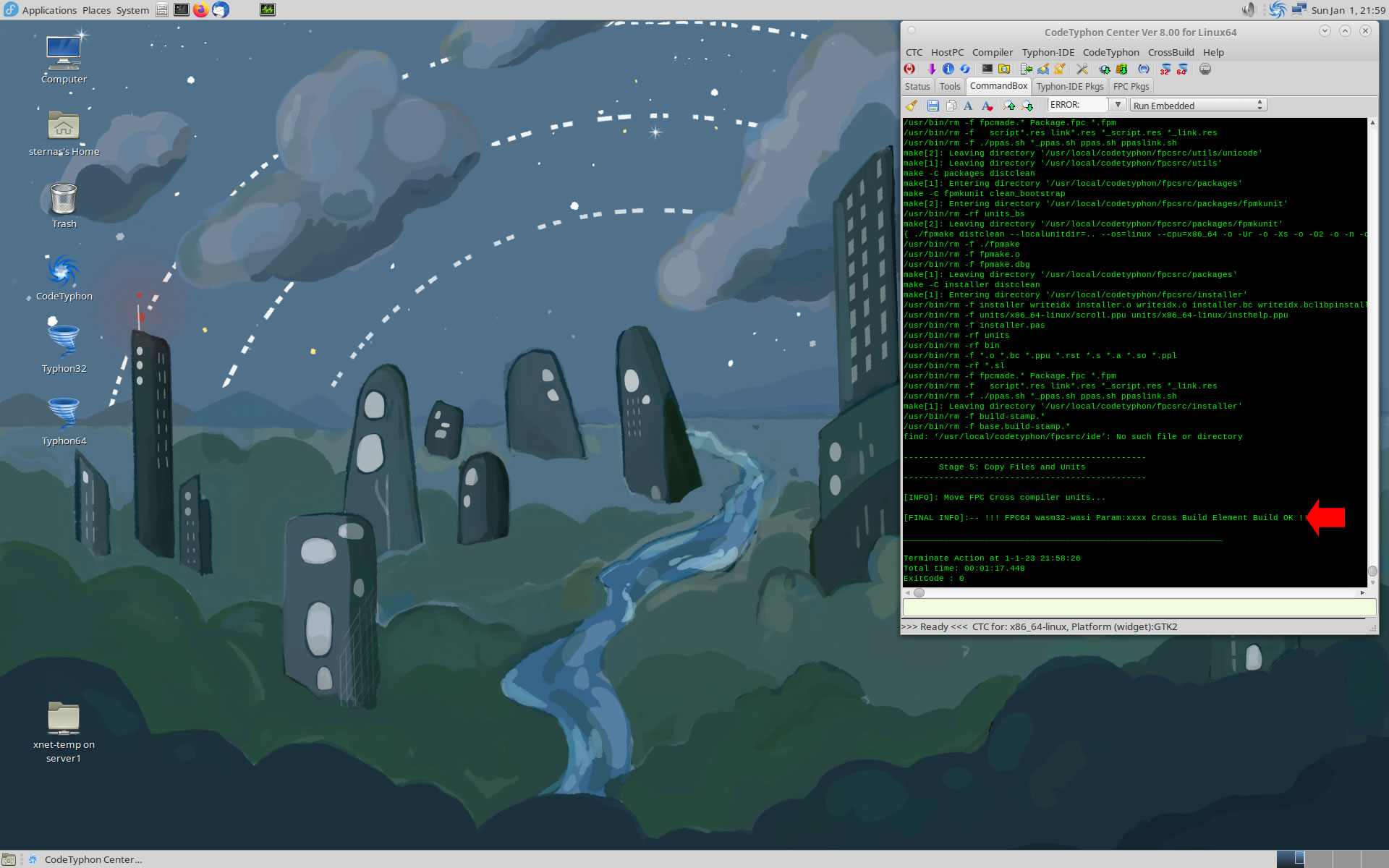Expand the ERROR: search dropdown arrow
Viewport: 1389px width, 868px height.
point(1118,105)
